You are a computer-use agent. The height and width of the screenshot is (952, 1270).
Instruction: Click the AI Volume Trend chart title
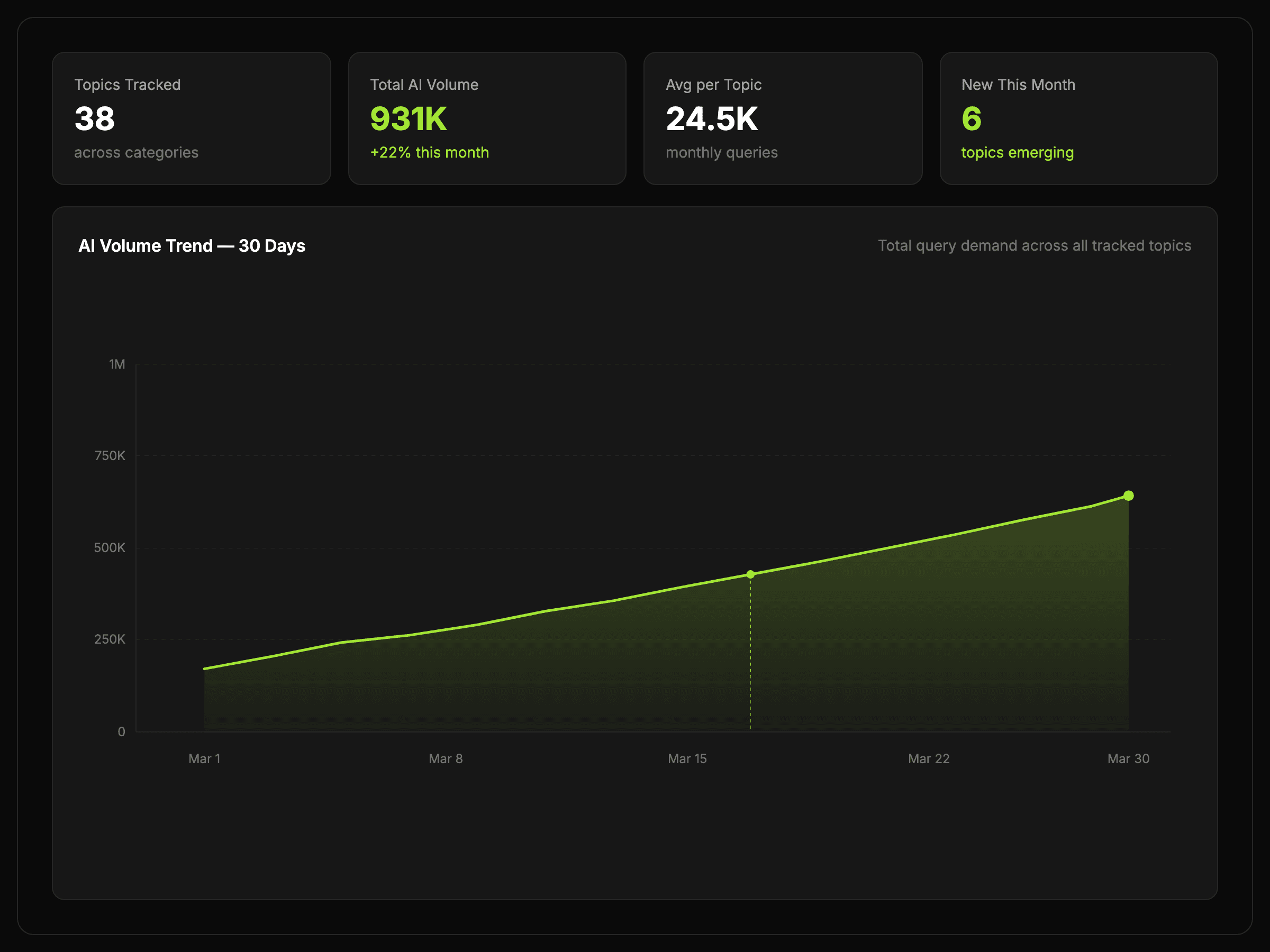192,245
